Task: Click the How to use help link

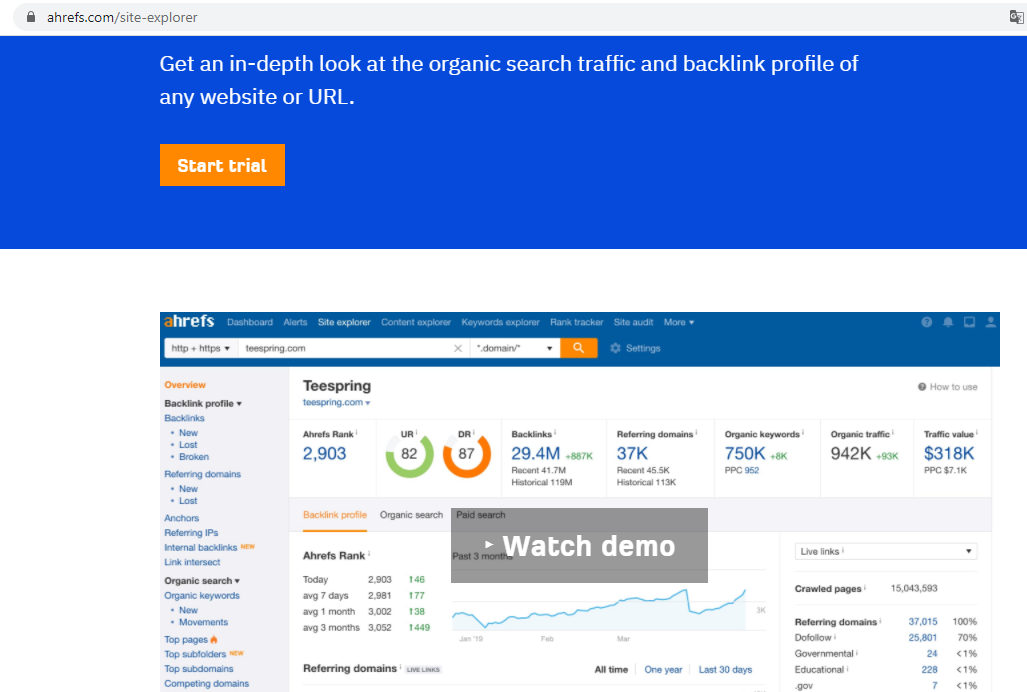Action: pos(948,387)
